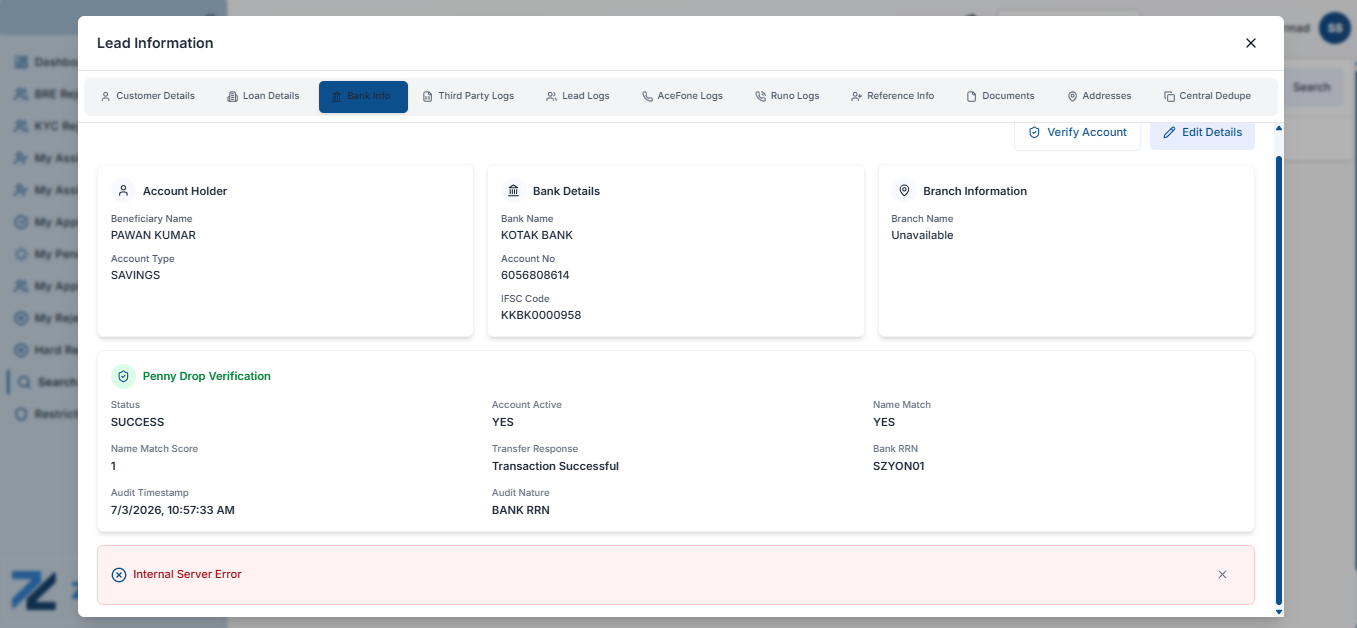
Task: Click the Transaction Successful transfer response
Action: point(555,466)
